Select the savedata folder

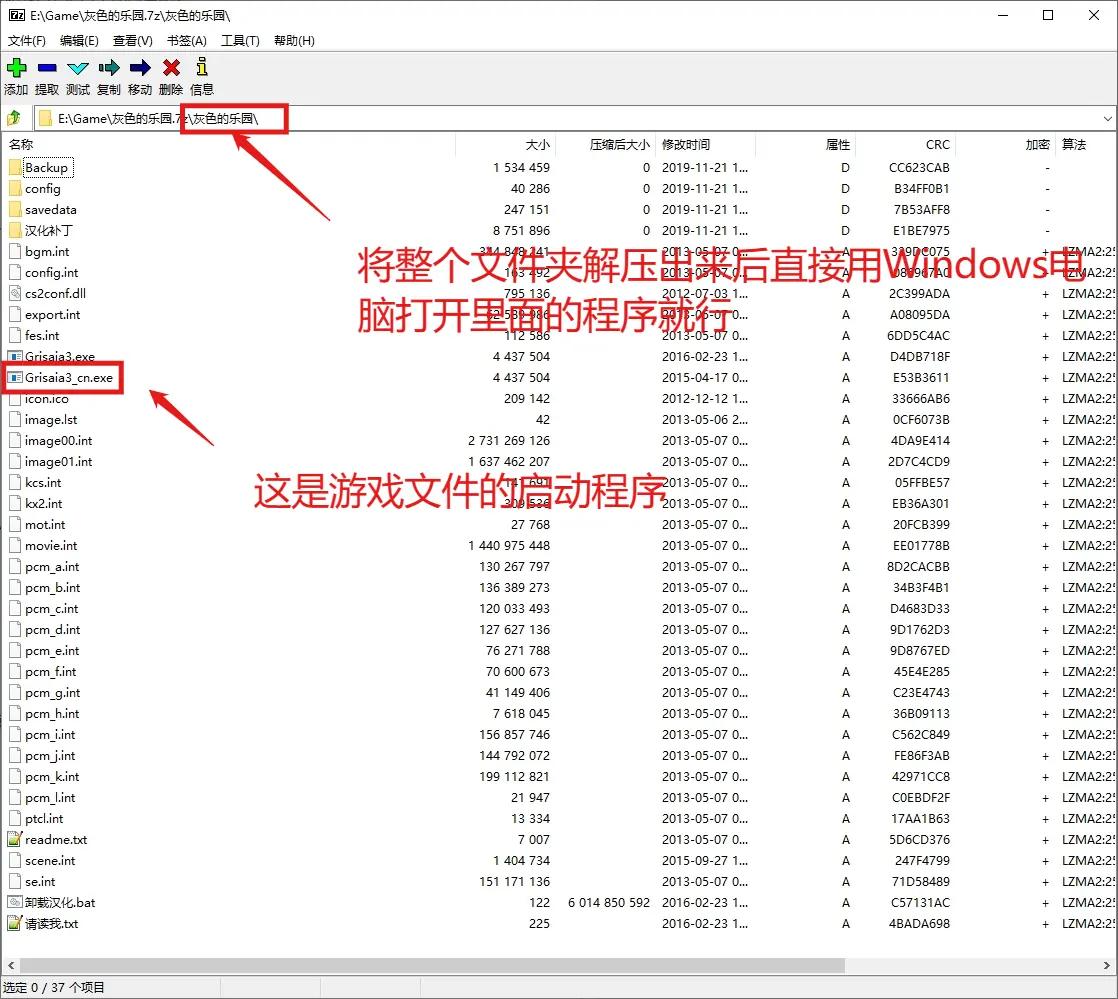(50, 210)
